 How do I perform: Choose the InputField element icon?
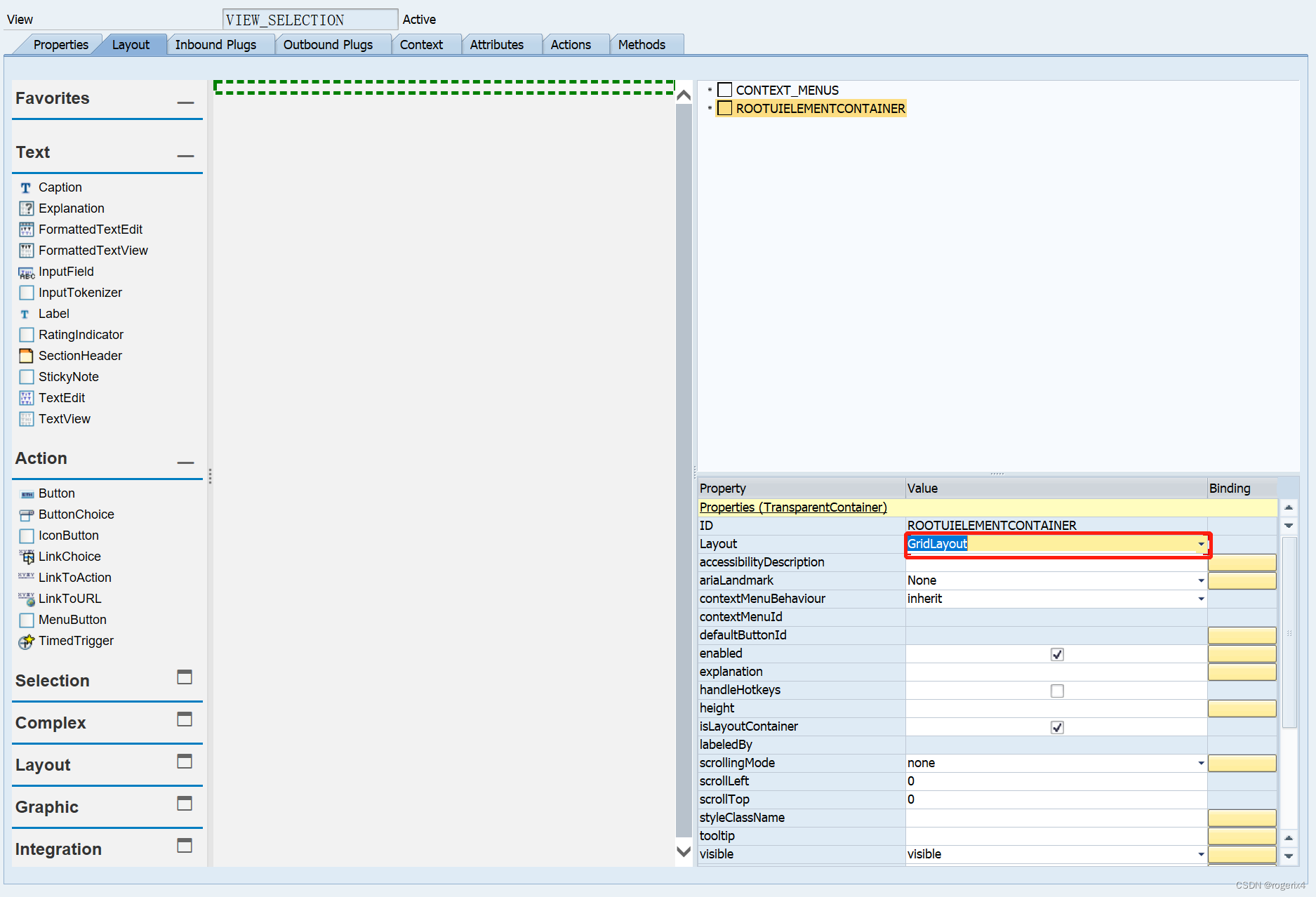coord(26,272)
